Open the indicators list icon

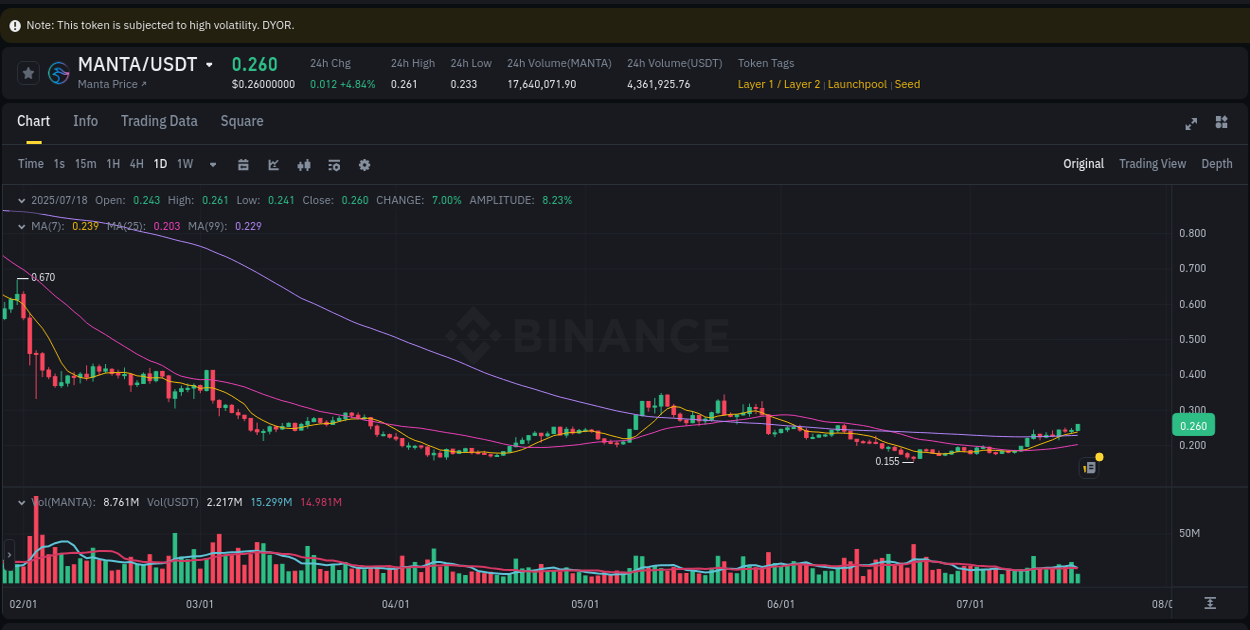tap(334, 164)
